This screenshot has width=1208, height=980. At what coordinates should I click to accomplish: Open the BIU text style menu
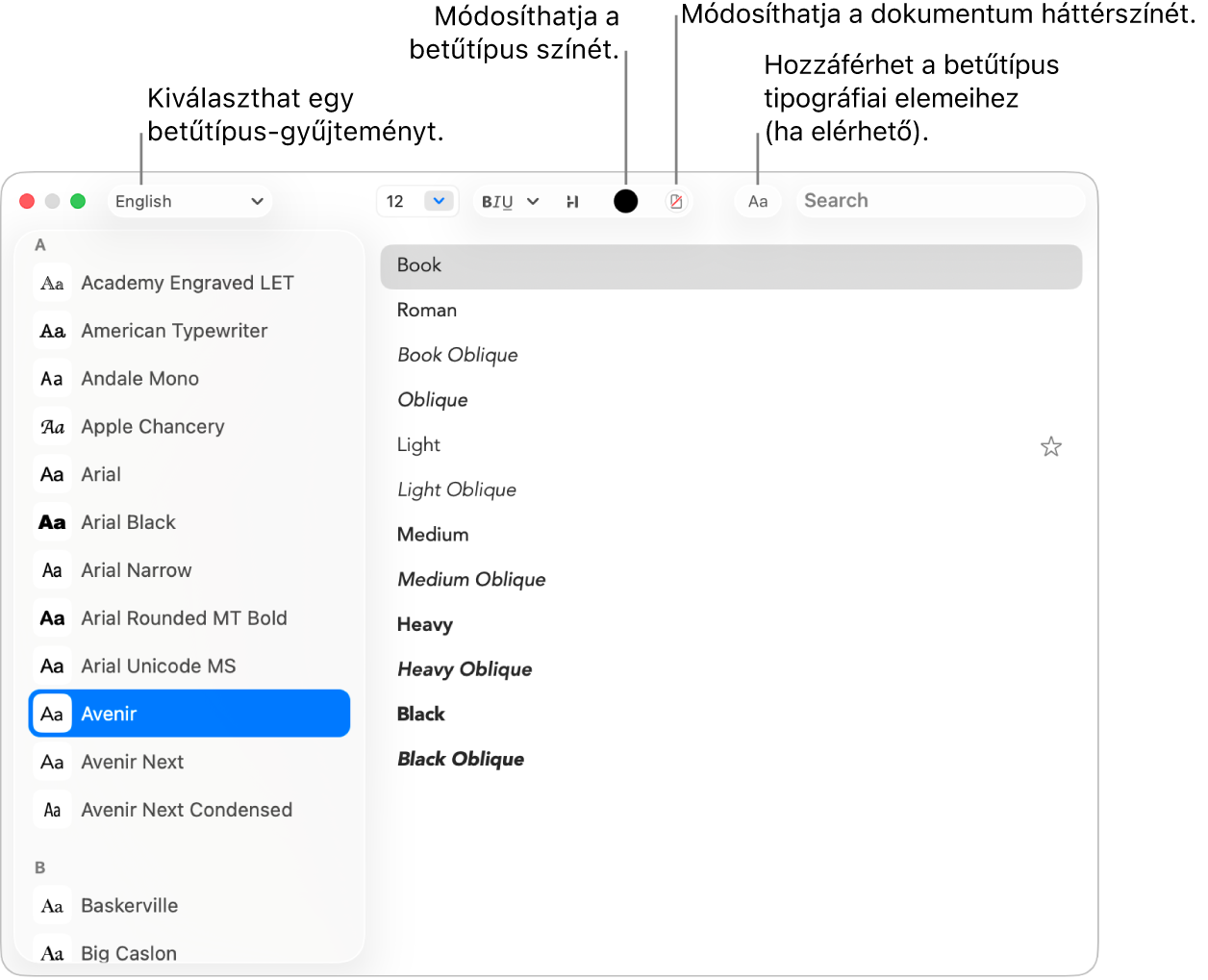click(510, 201)
